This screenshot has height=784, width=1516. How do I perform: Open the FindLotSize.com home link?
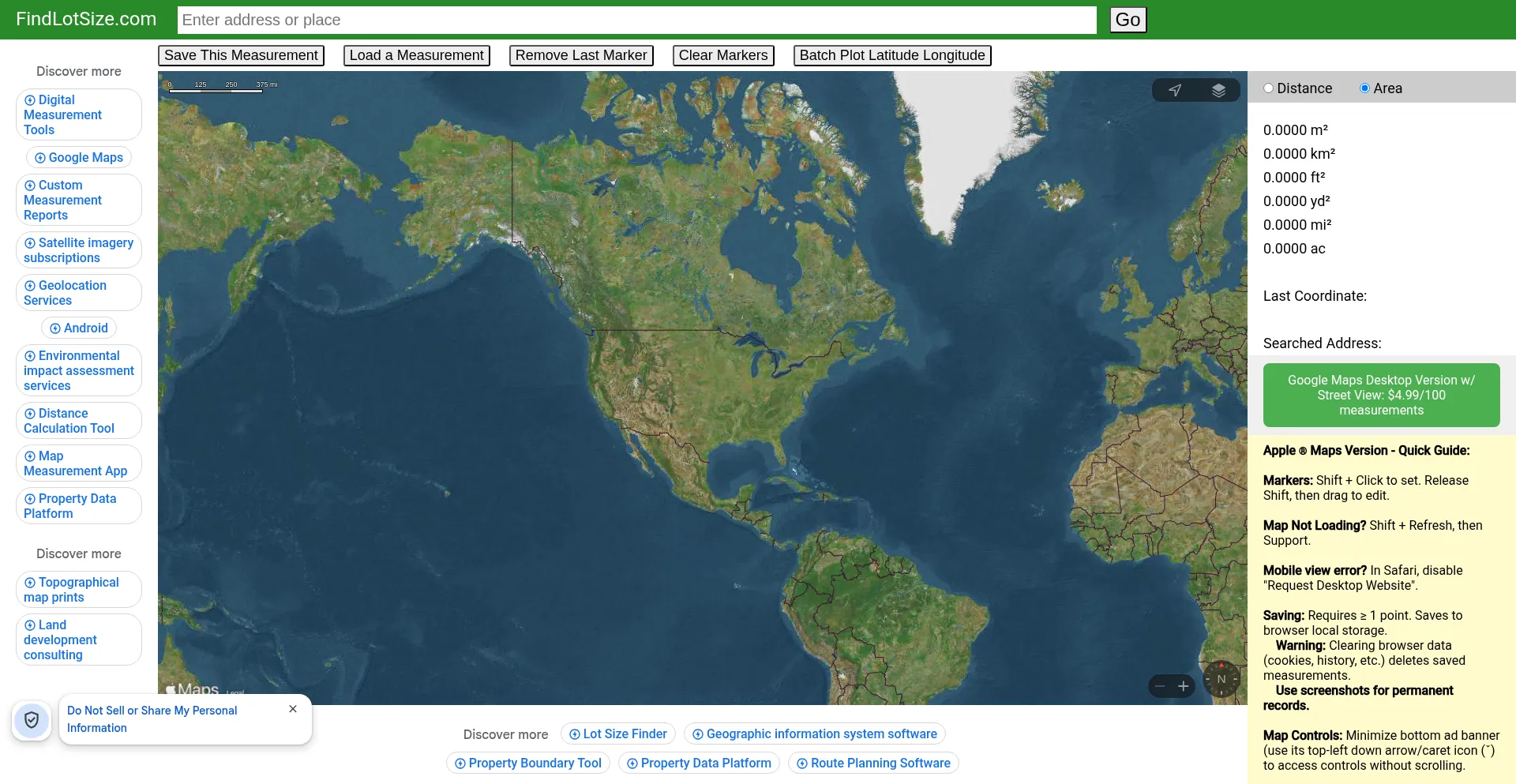(86, 19)
